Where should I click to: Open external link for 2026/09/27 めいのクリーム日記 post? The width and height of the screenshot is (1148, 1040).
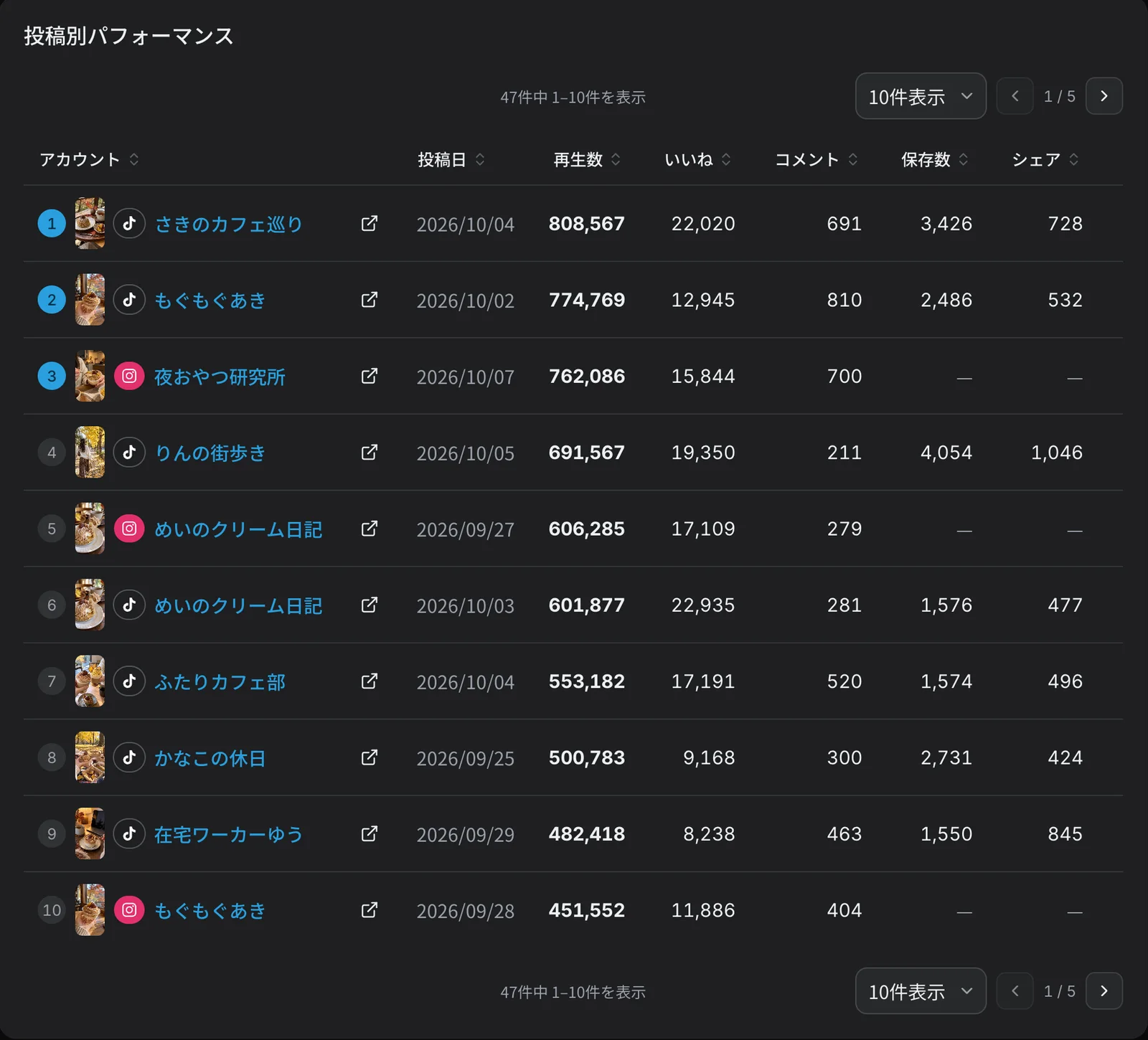[x=370, y=529]
